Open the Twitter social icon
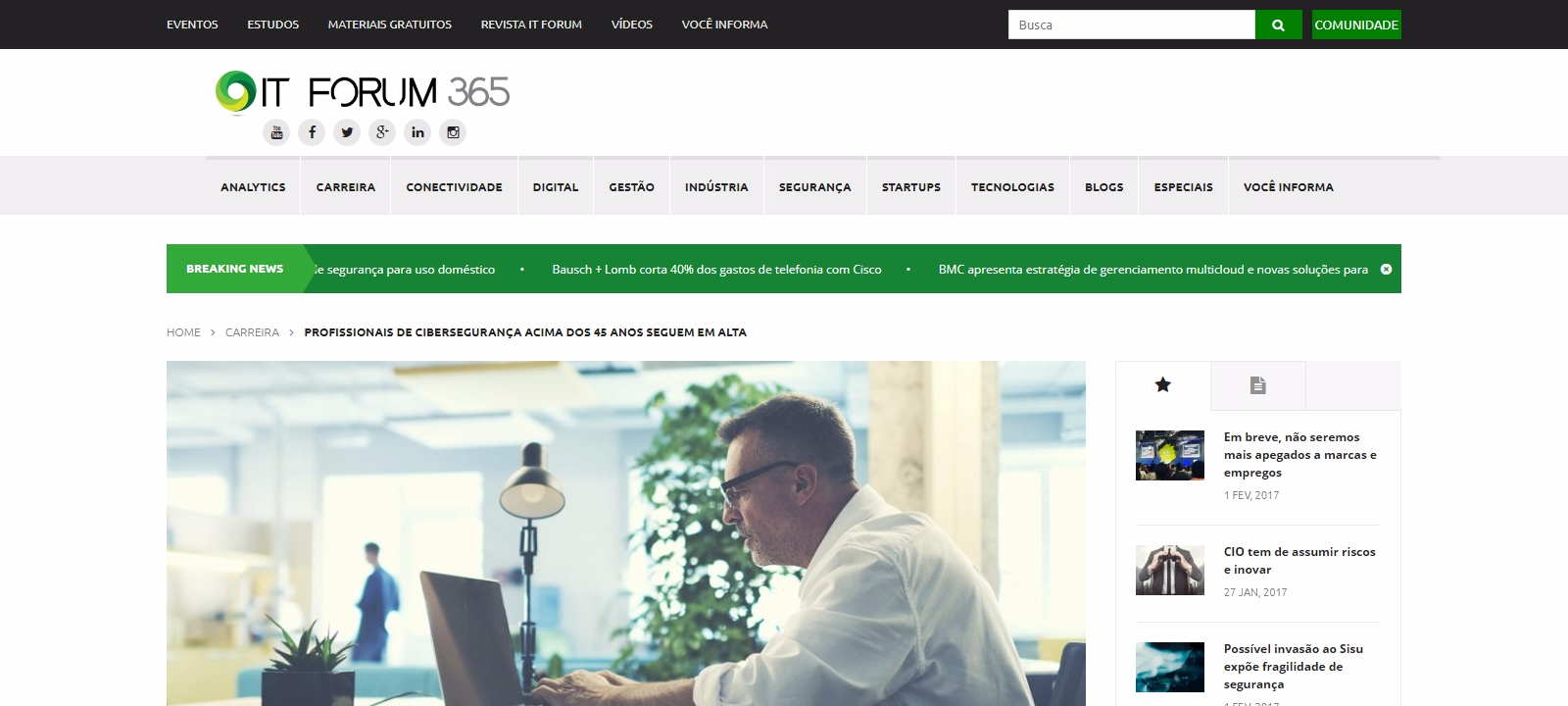Viewport: 1568px width, 706px height. [x=347, y=132]
